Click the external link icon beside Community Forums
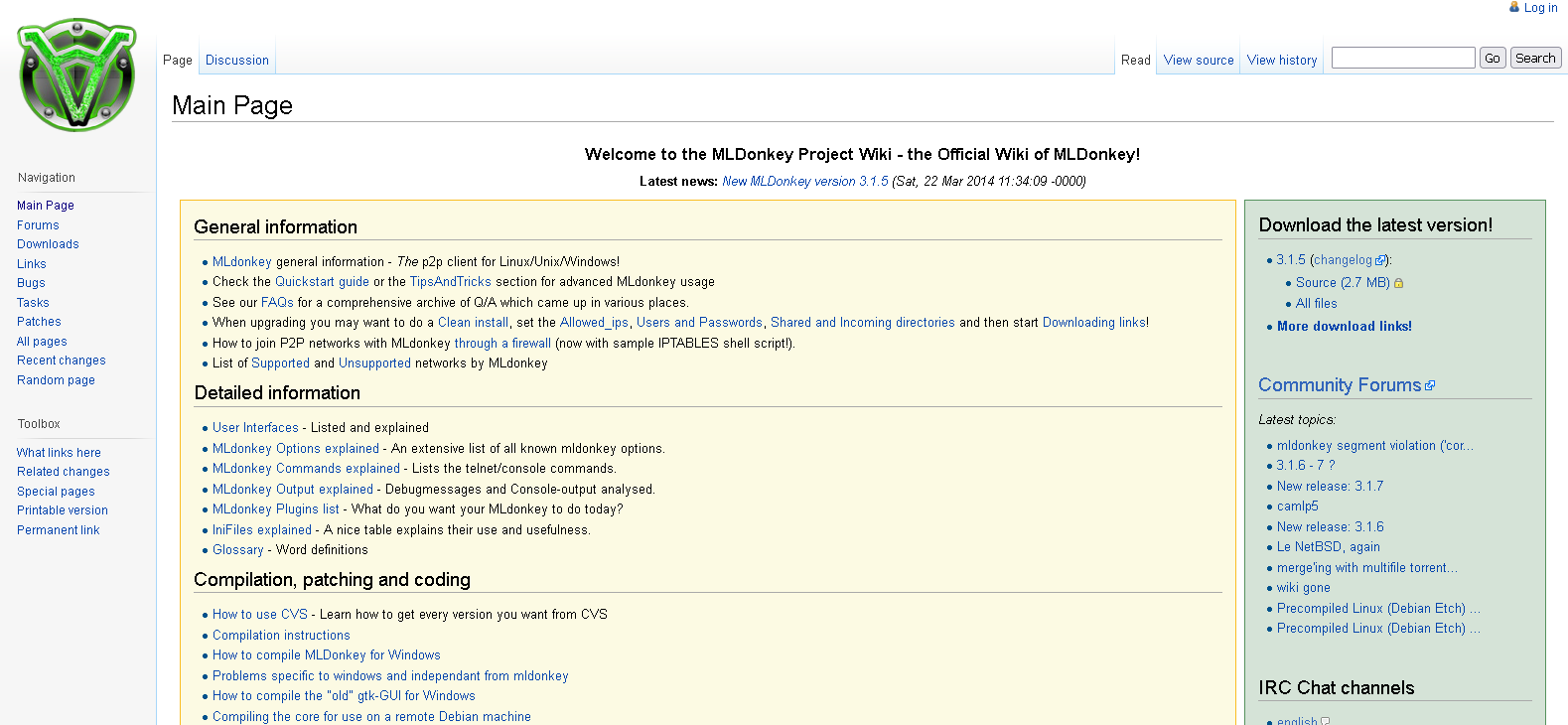 [x=1430, y=385]
